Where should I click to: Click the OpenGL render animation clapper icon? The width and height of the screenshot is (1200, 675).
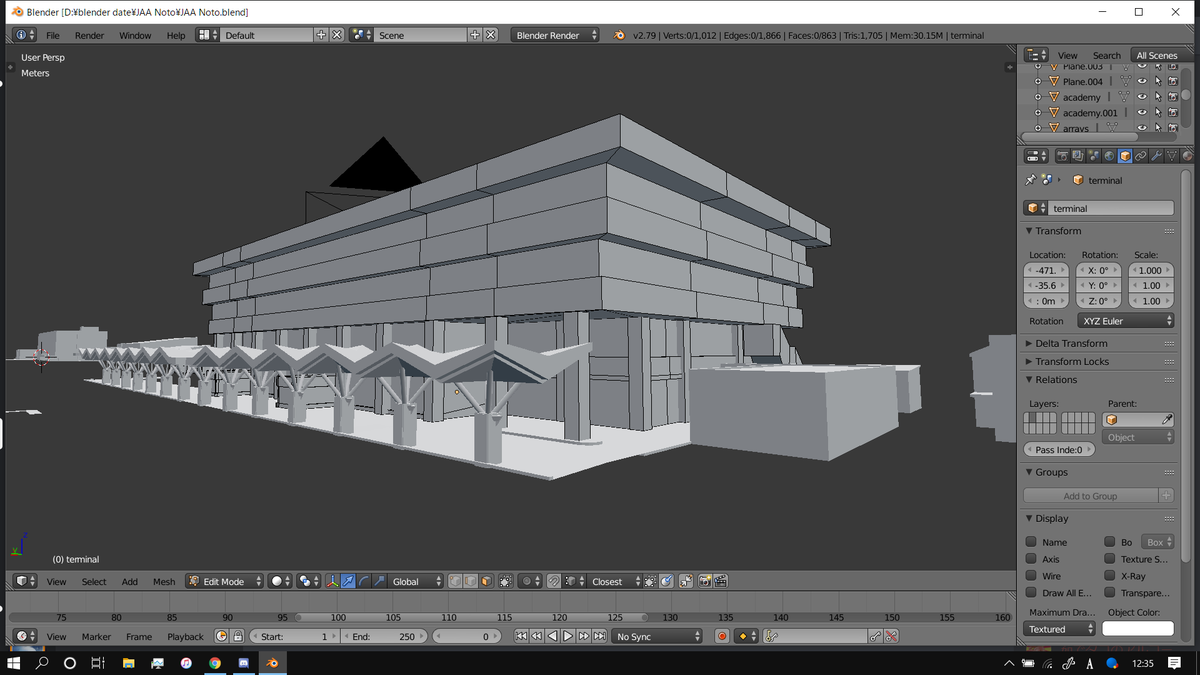point(720,581)
